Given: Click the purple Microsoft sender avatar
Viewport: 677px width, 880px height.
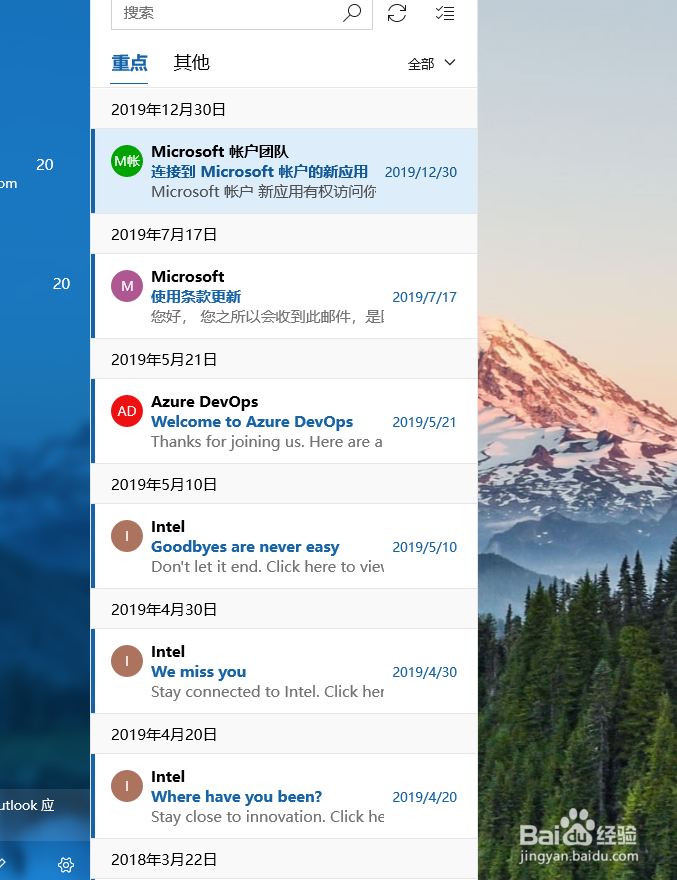Looking at the screenshot, I should coord(127,286).
